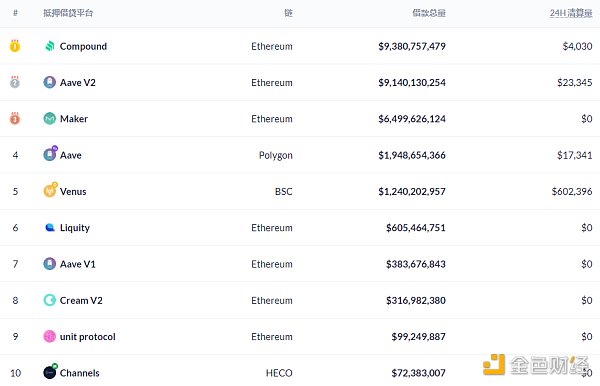Image resolution: width=600 pixels, height=386 pixels.
Task: Click the Compound logo icon
Action: pos(50,46)
